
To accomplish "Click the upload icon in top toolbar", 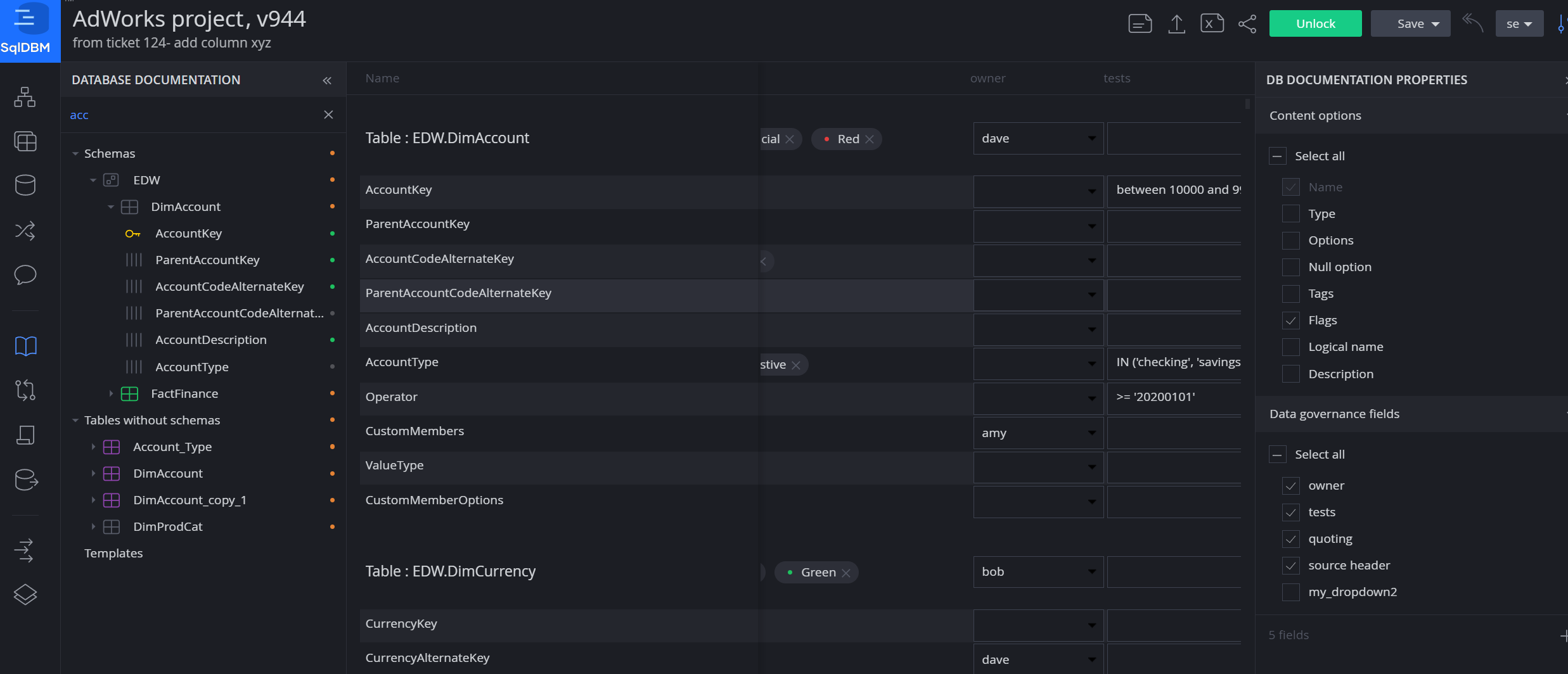I will coord(1176,23).
